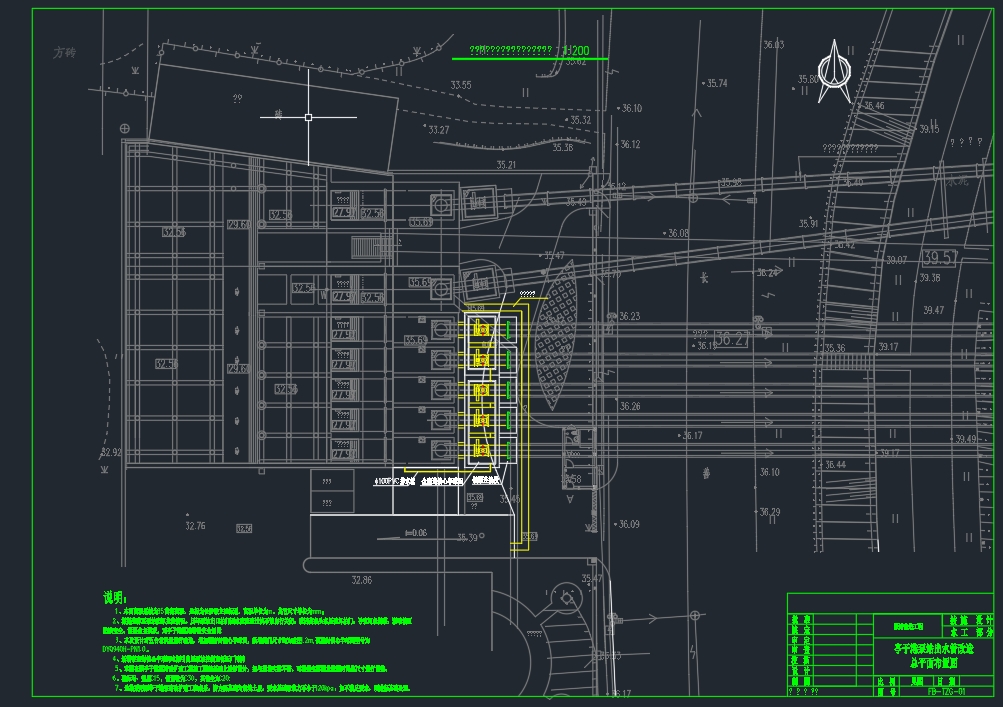This screenshot has height=707, width=1003.
Task: Click the crosshair cursor pickbox
Action: point(308,117)
